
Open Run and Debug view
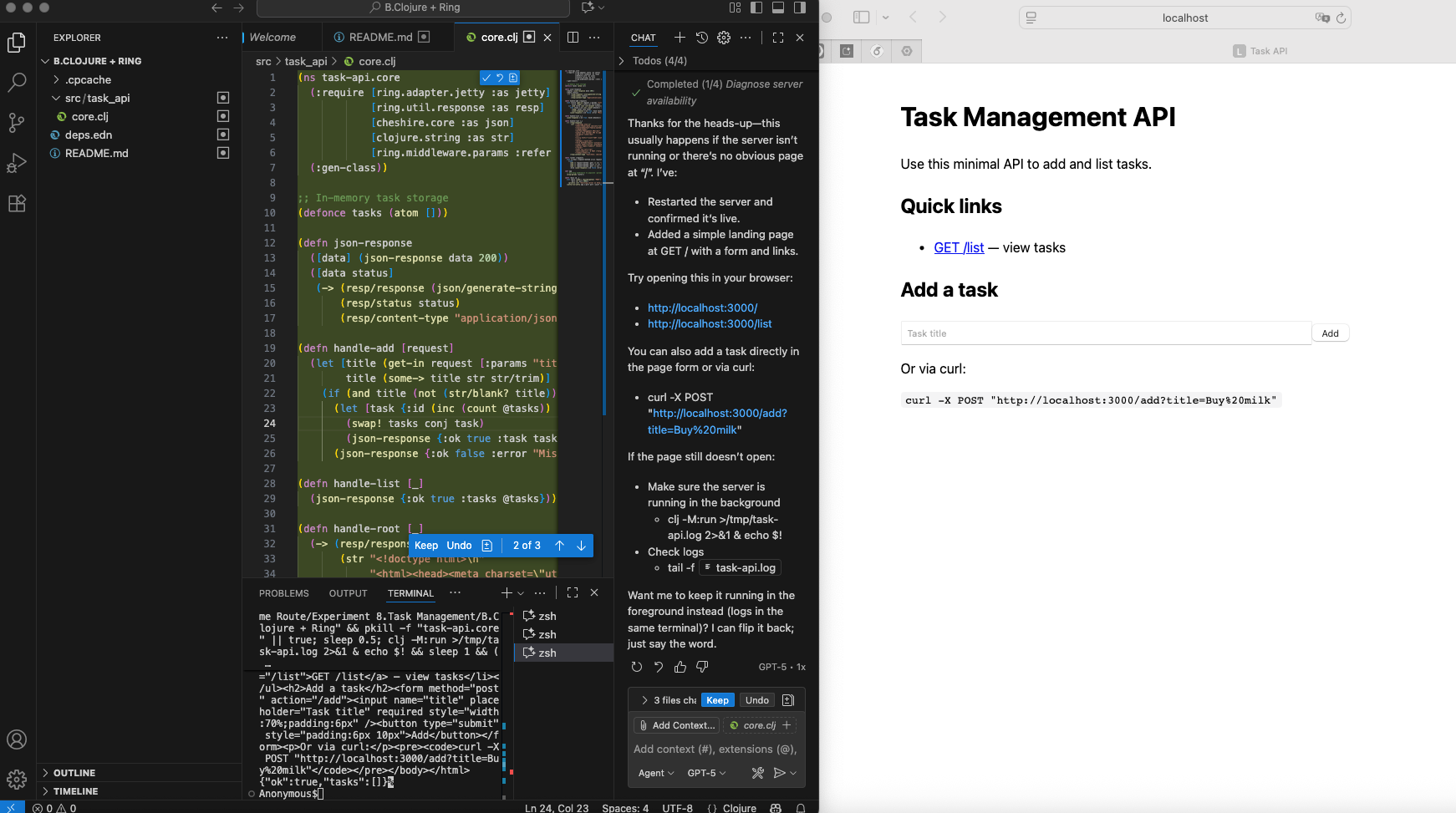click(17, 163)
